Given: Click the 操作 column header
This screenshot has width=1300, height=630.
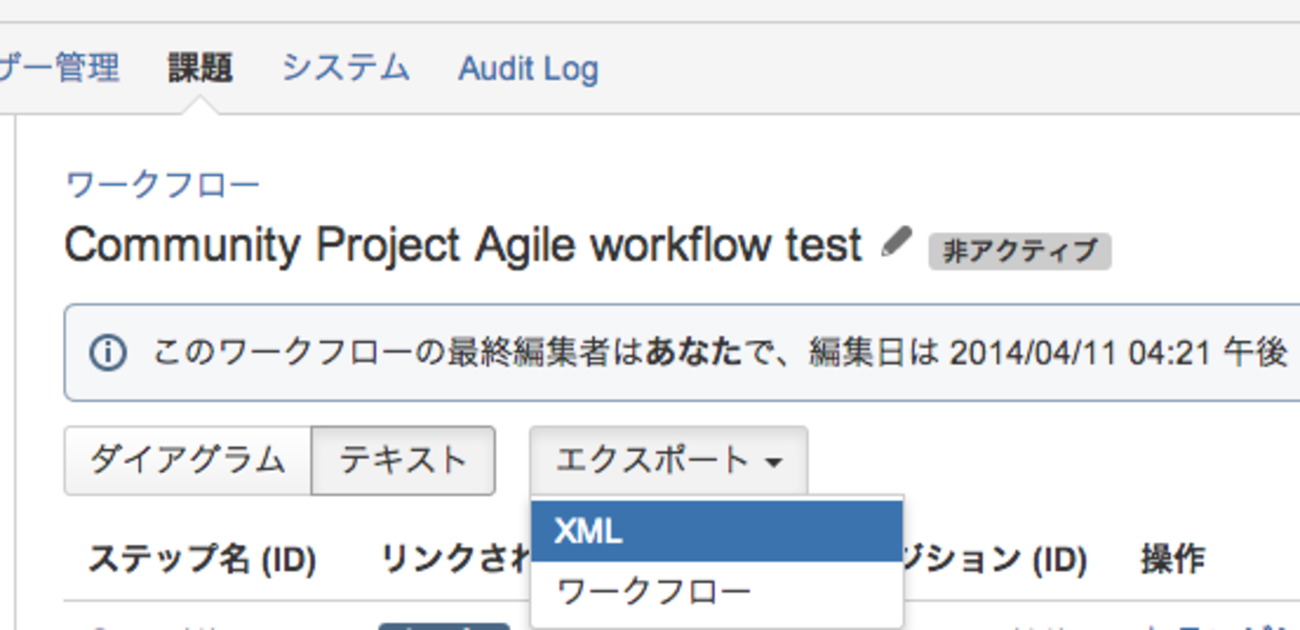Looking at the screenshot, I should click(1172, 560).
